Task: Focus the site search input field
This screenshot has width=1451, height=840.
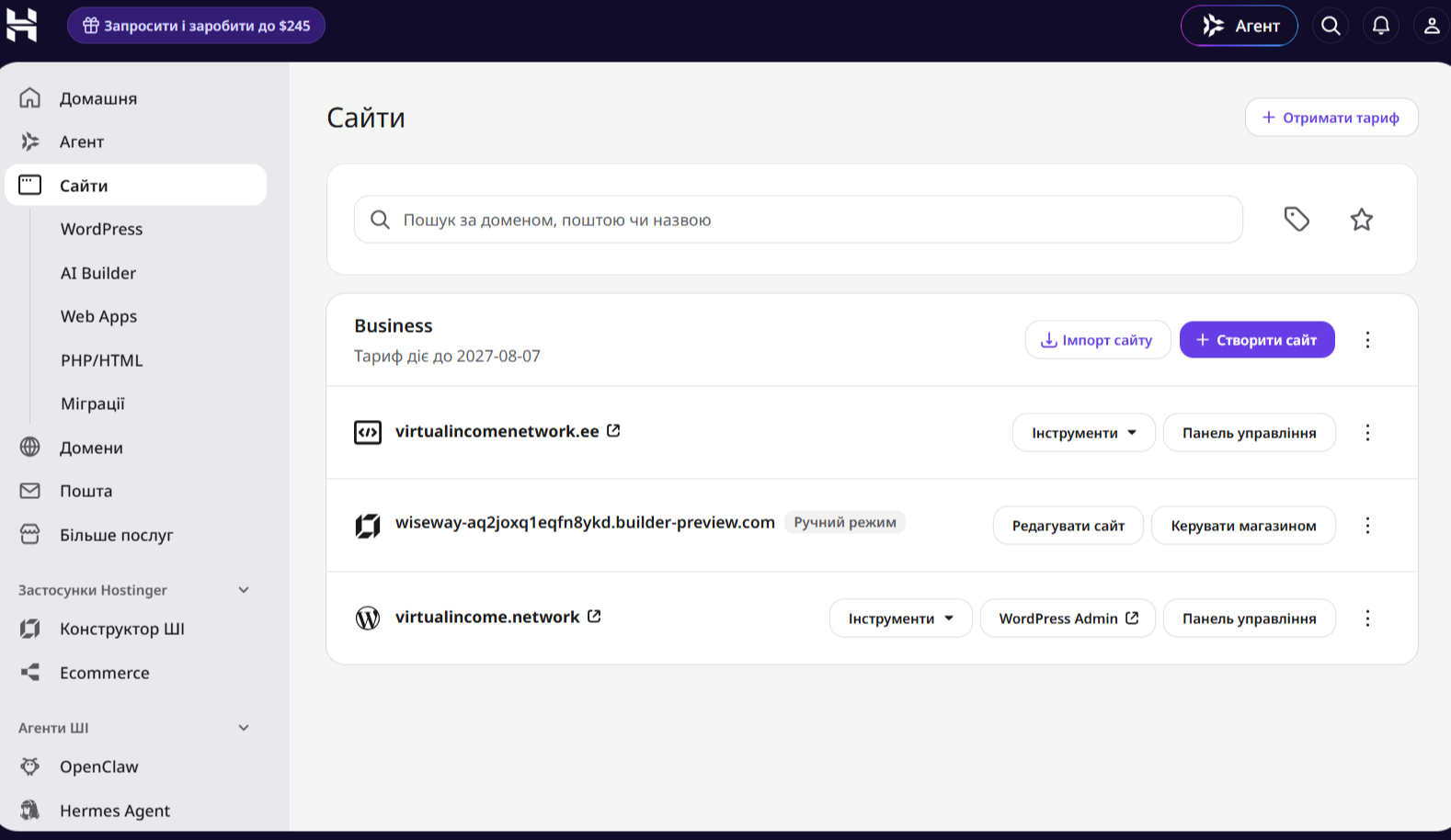Action: coord(798,220)
